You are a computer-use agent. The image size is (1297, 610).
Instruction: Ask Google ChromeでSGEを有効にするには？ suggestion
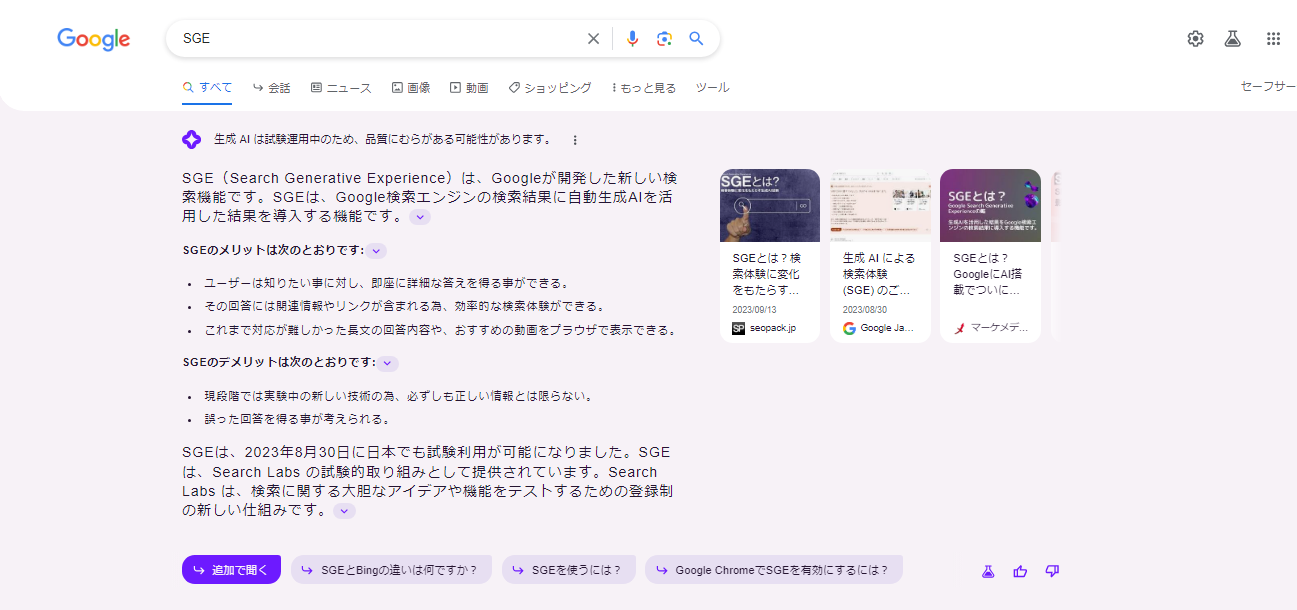tap(774, 570)
